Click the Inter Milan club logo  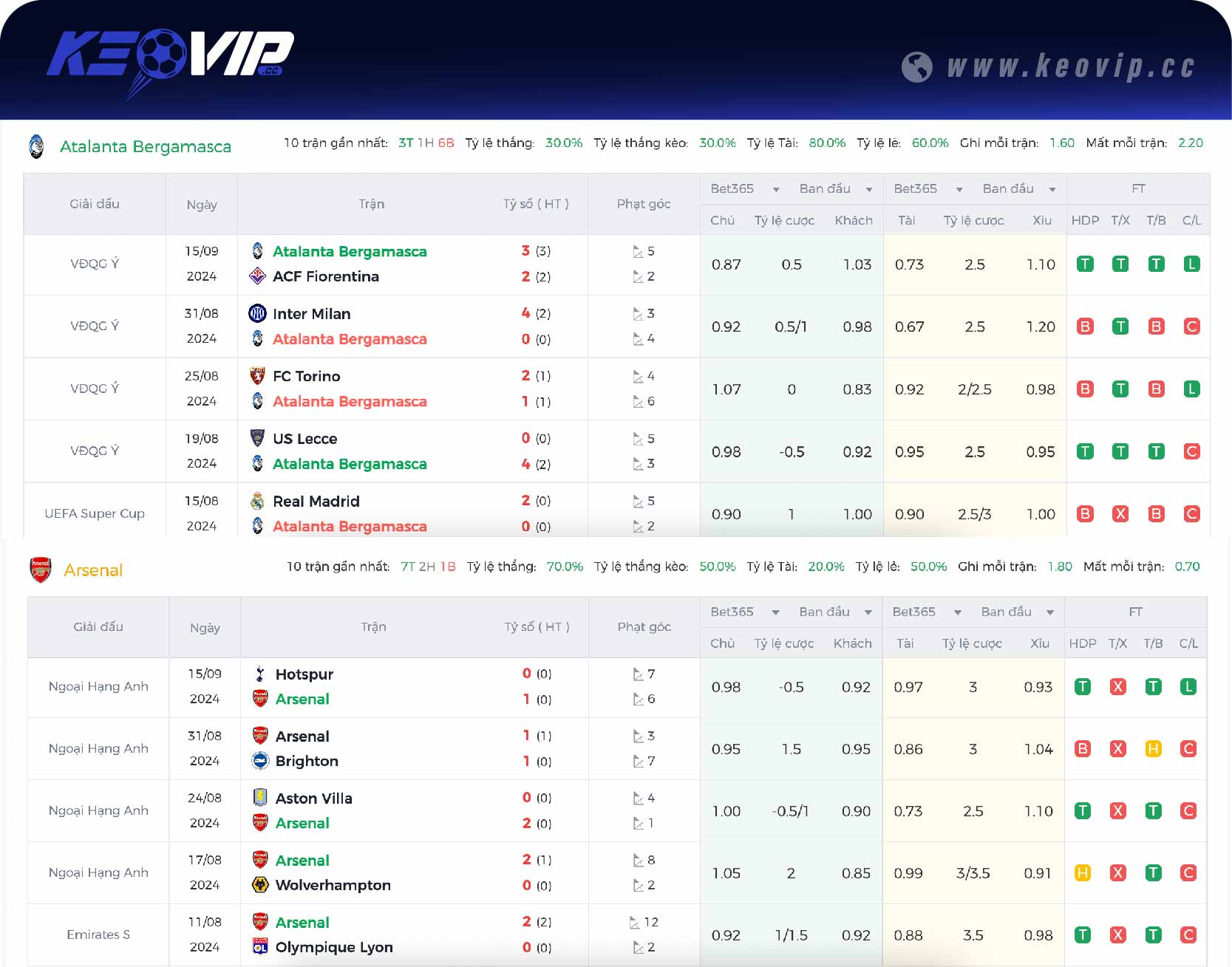[257, 313]
